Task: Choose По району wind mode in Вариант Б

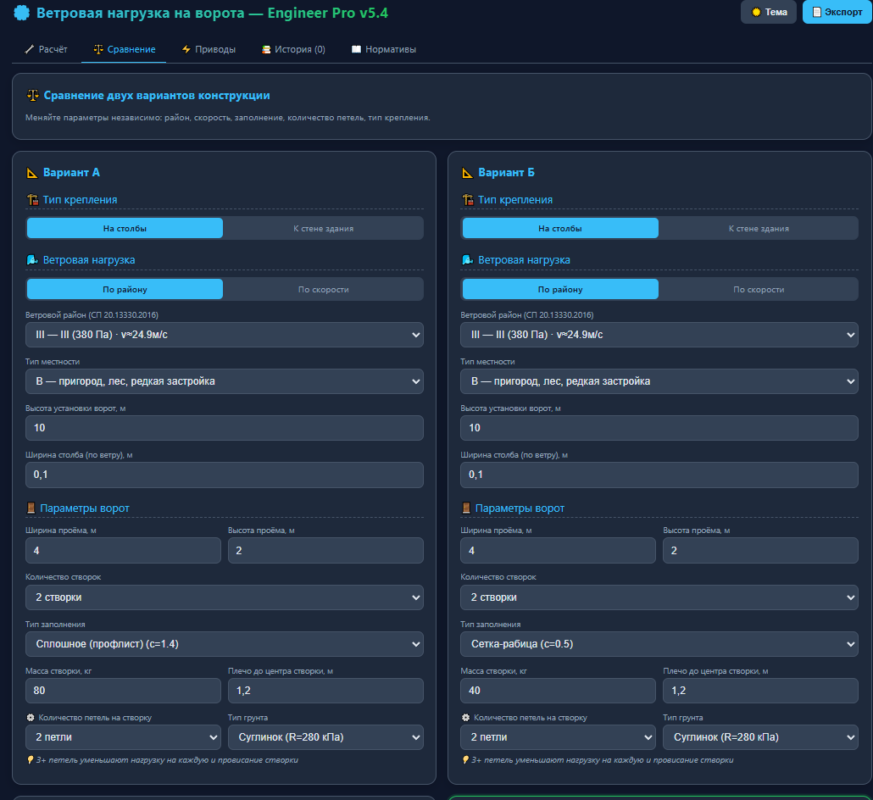Action: point(560,289)
